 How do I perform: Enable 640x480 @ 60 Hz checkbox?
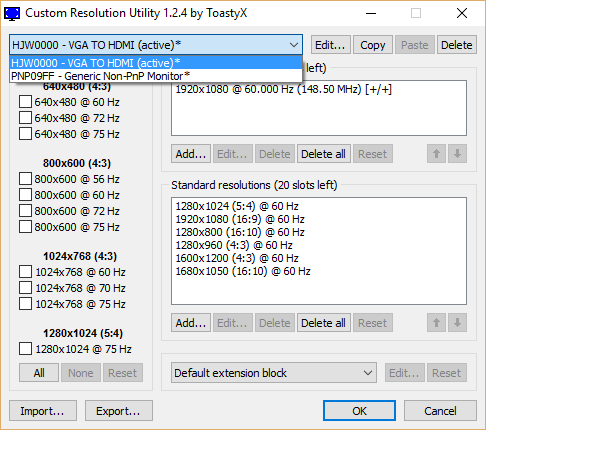26,102
